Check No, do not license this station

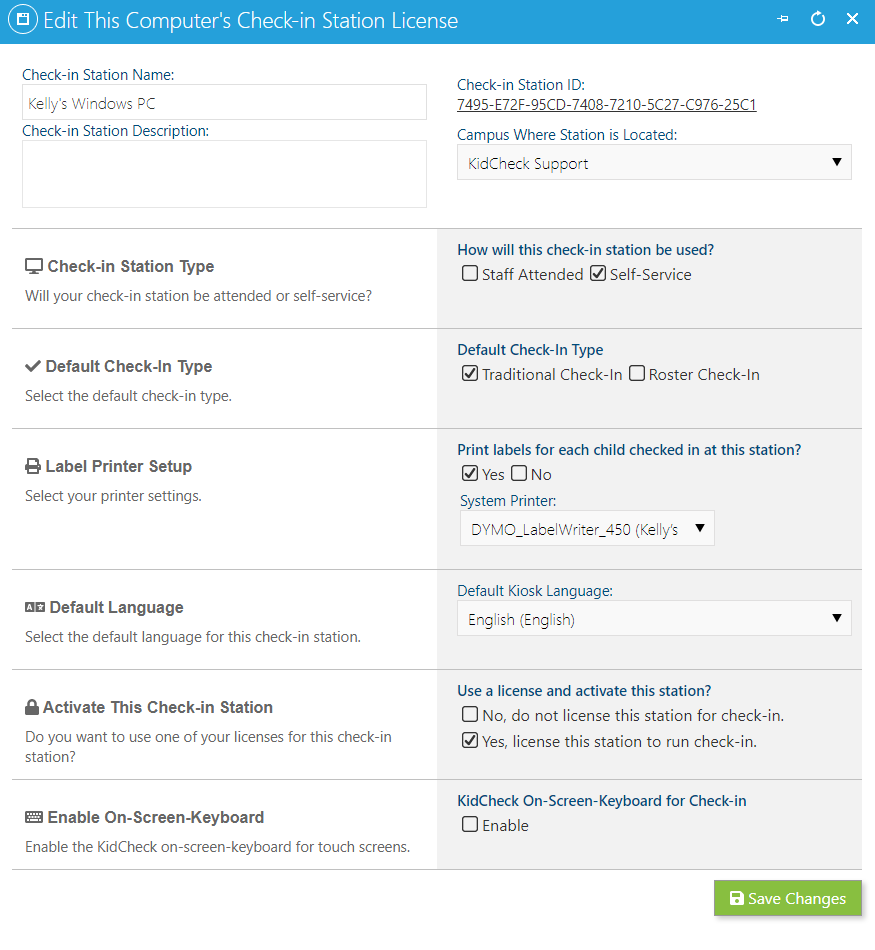(470, 715)
